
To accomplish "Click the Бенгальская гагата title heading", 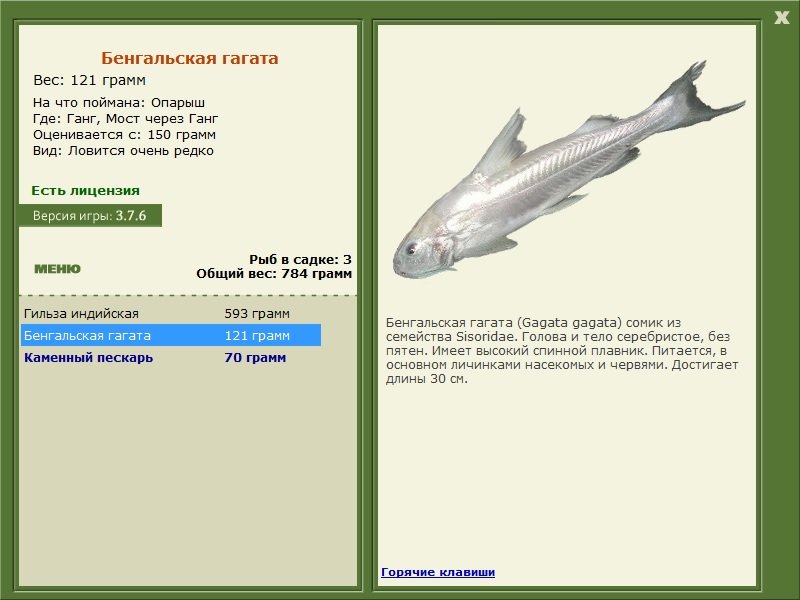I will point(189,58).
